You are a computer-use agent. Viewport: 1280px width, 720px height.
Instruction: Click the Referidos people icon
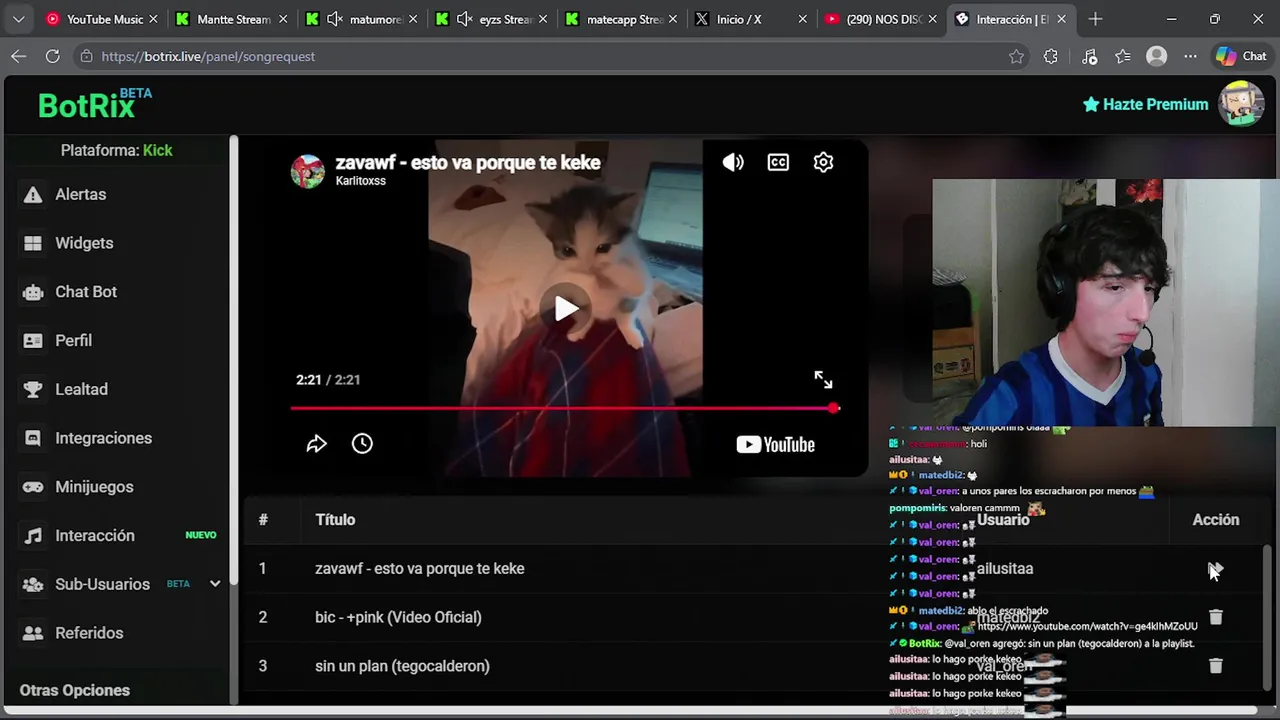[x=33, y=633]
